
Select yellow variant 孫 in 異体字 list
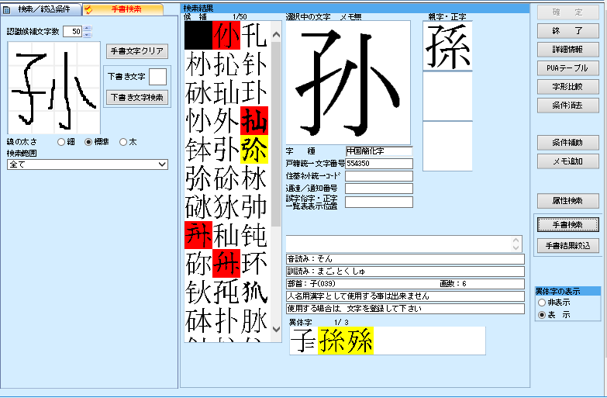332,340
